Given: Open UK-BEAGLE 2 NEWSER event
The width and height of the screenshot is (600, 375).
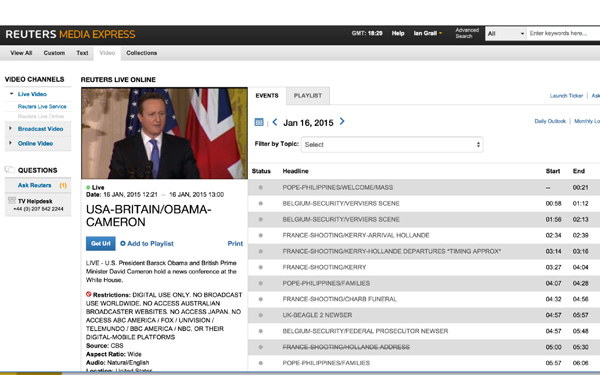Looking at the screenshot, I should coord(317,315).
